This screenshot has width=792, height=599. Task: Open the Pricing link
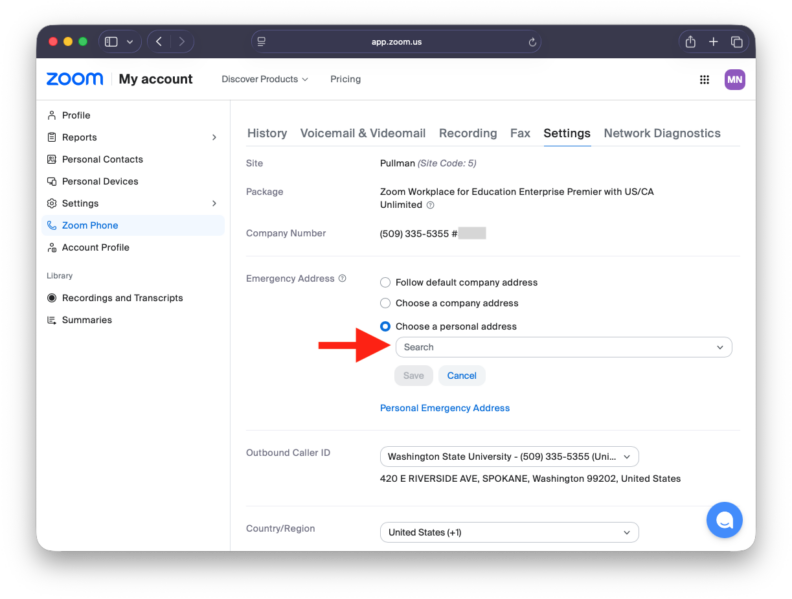pyautogui.click(x=345, y=79)
